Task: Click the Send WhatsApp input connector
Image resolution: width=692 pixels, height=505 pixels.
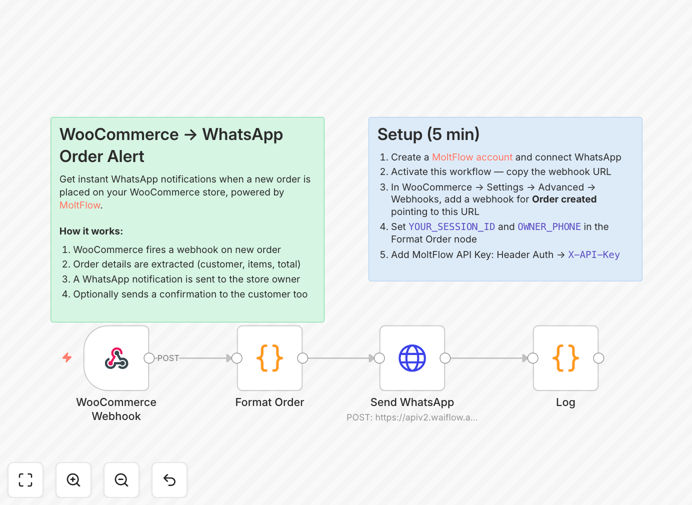Action: tap(380, 358)
